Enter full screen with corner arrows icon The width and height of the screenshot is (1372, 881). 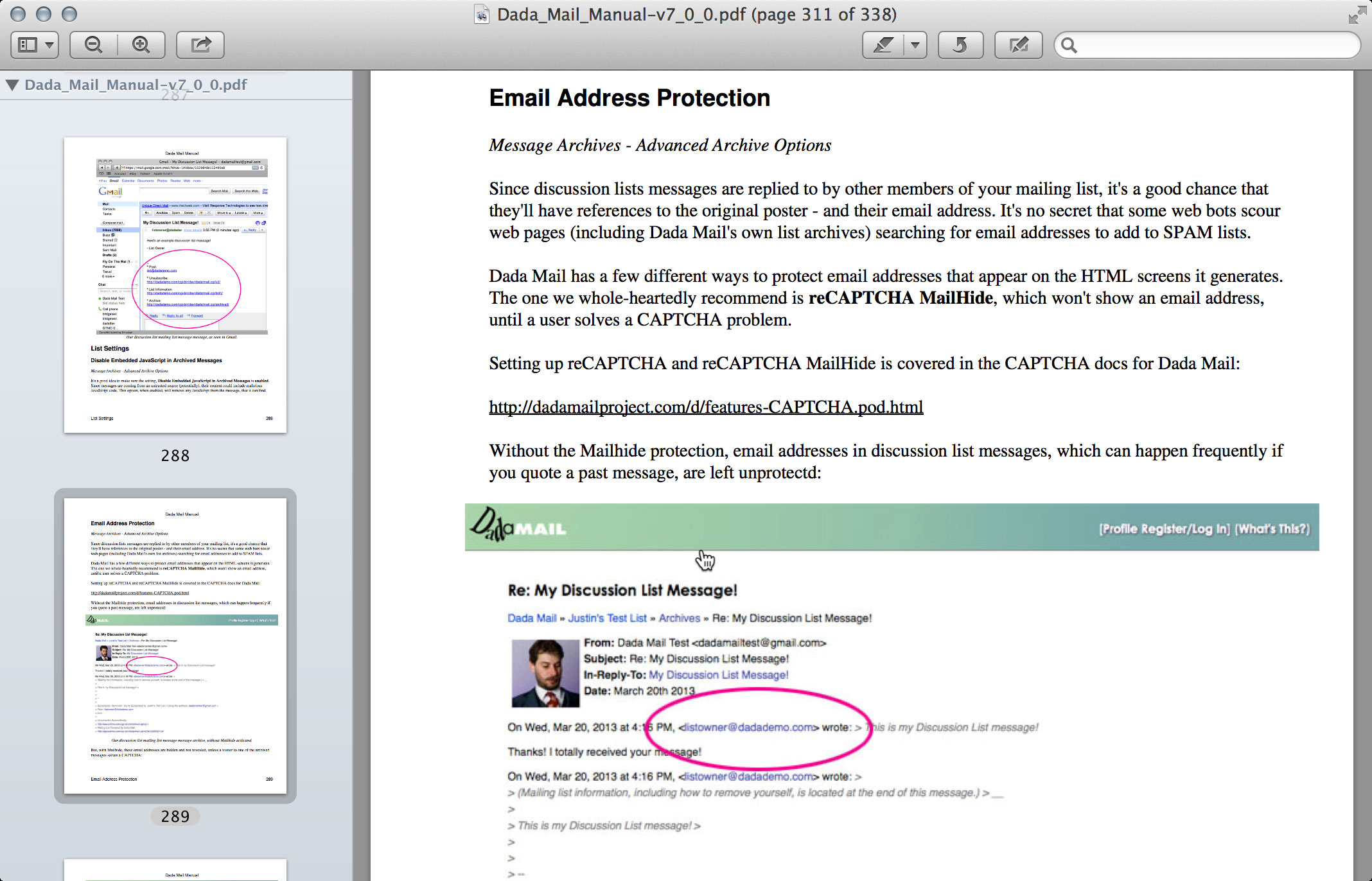point(1357,15)
